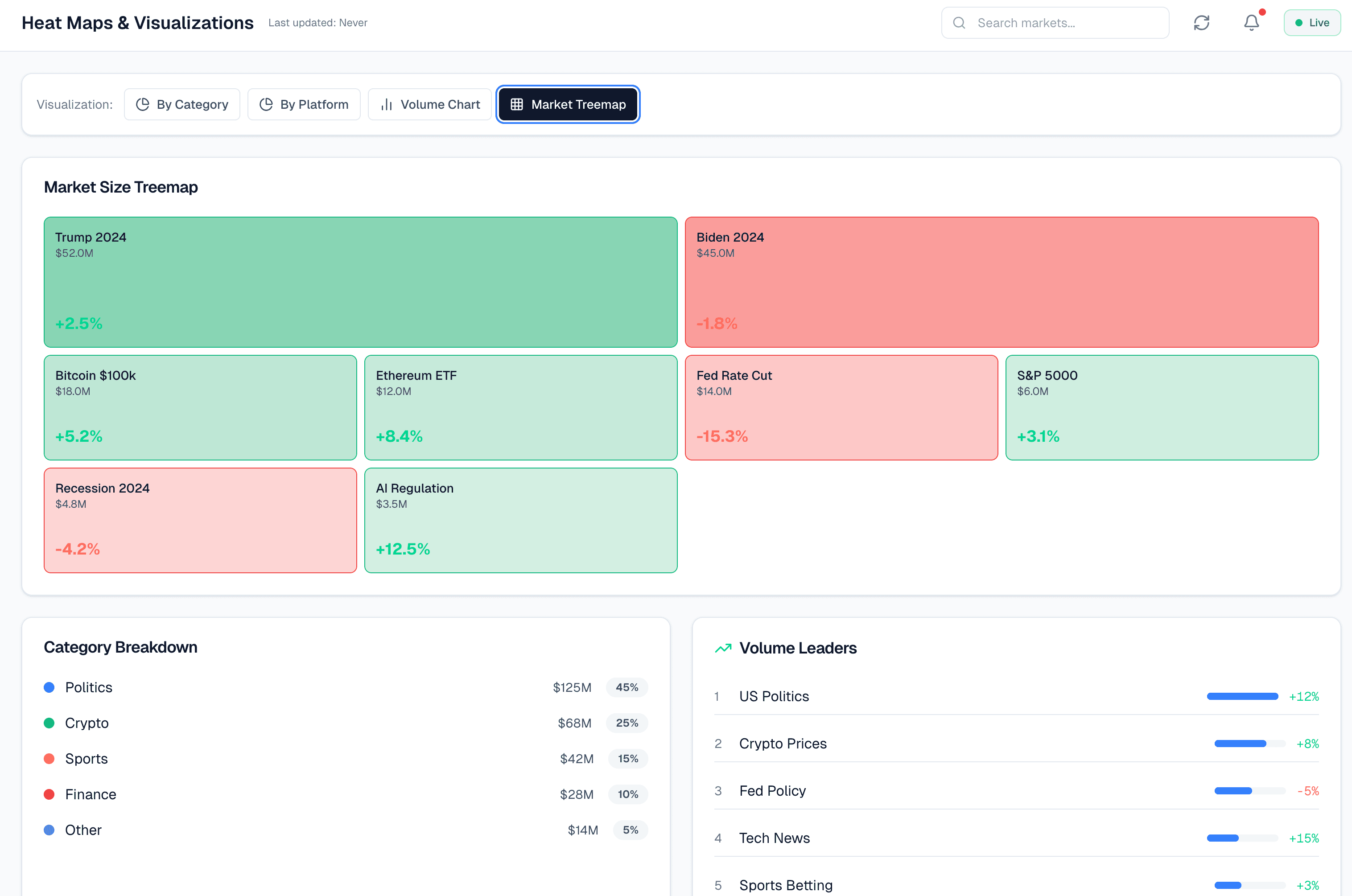Click the magnifying glass search icon
Screen dimensions: 1352x896
[959, 23]
